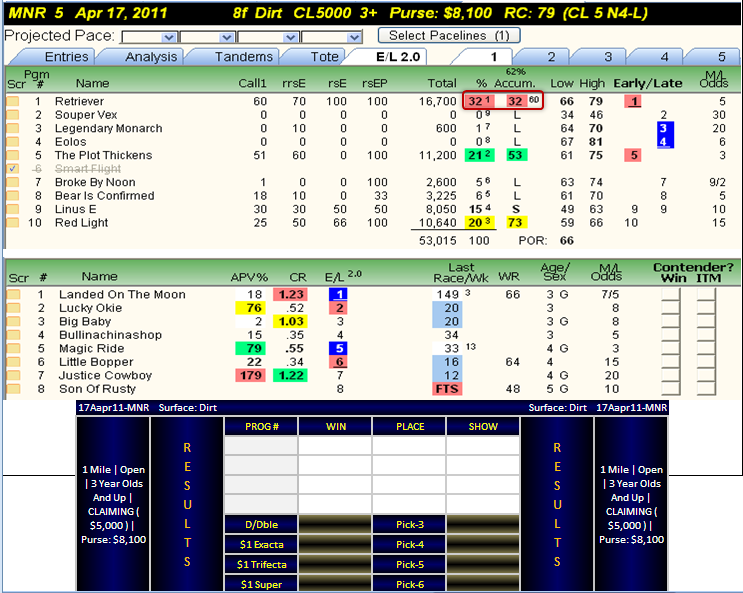Click The Plot Thickens horse name
The height and width of the screenshot is (593, 743).
103,155
